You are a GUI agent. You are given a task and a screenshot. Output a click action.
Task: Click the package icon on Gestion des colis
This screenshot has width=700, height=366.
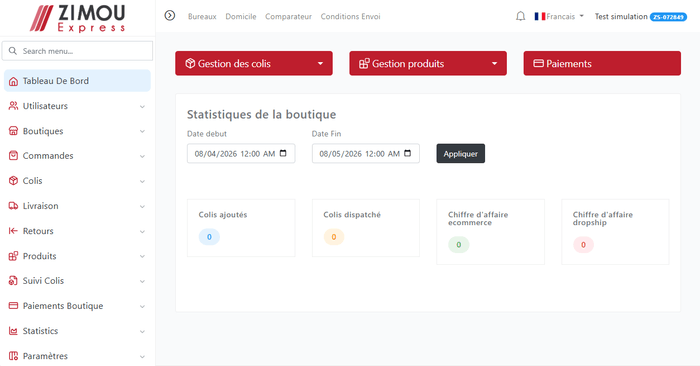[190, 63]
